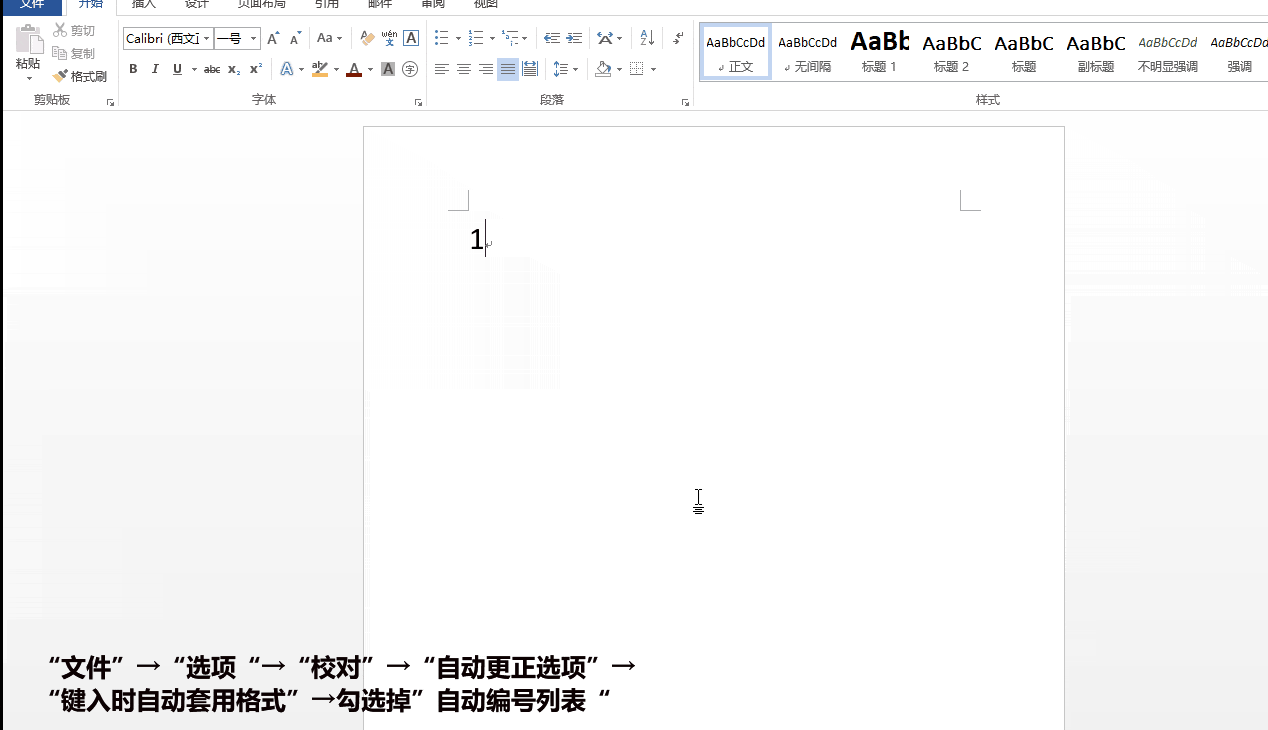The height and width of the screenshot is (730, 1268).
Task: Expand the borders dropdown arrow
Action: pos(653,69)
